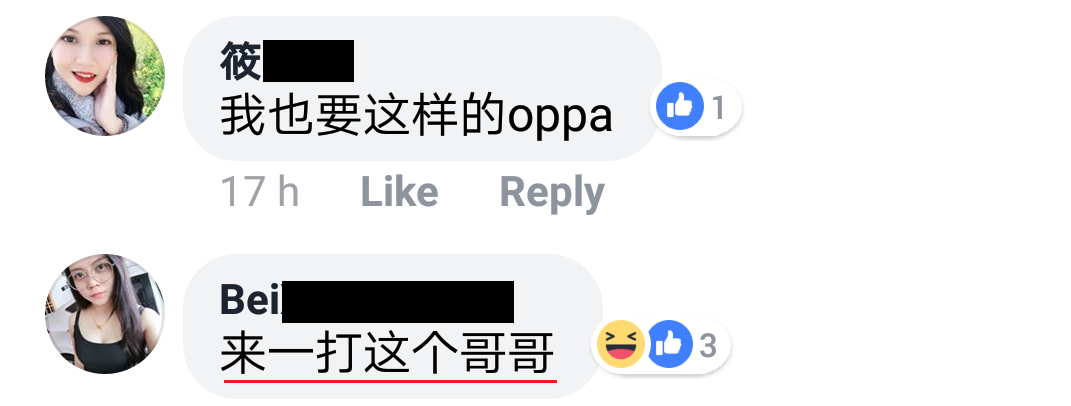Reply to the 我也要这样的oppa comment

(x=552, y=193)
